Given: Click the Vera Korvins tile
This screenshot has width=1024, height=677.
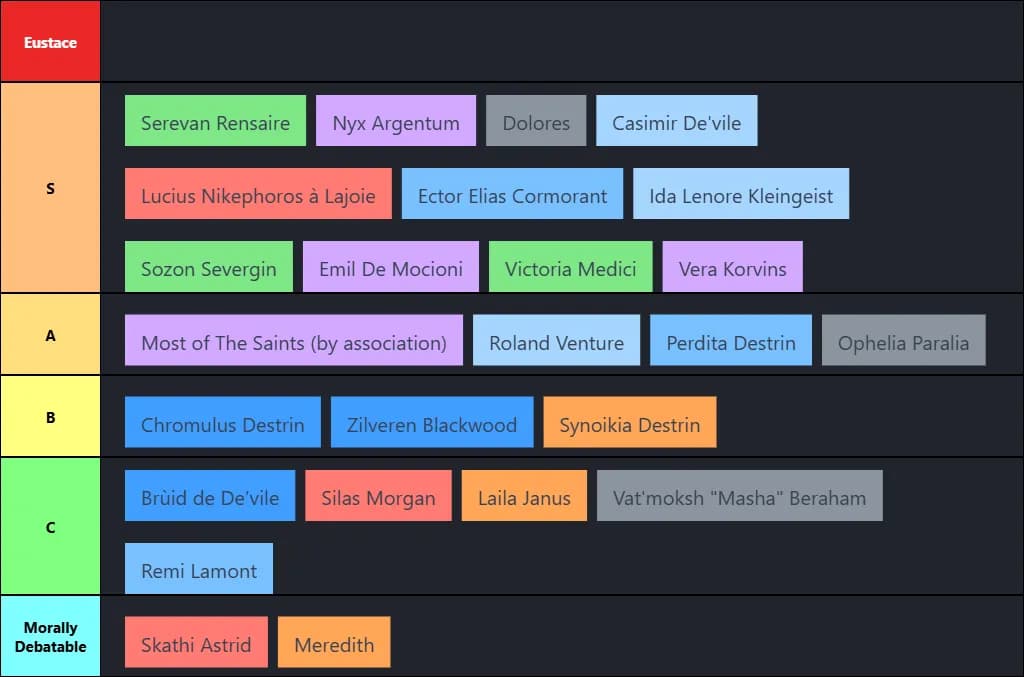Looking at the screenshot, I should (732, 268).
